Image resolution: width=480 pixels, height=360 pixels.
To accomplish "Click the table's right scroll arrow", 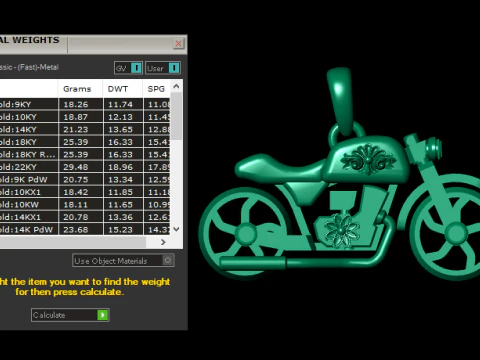I will point(163,242).
